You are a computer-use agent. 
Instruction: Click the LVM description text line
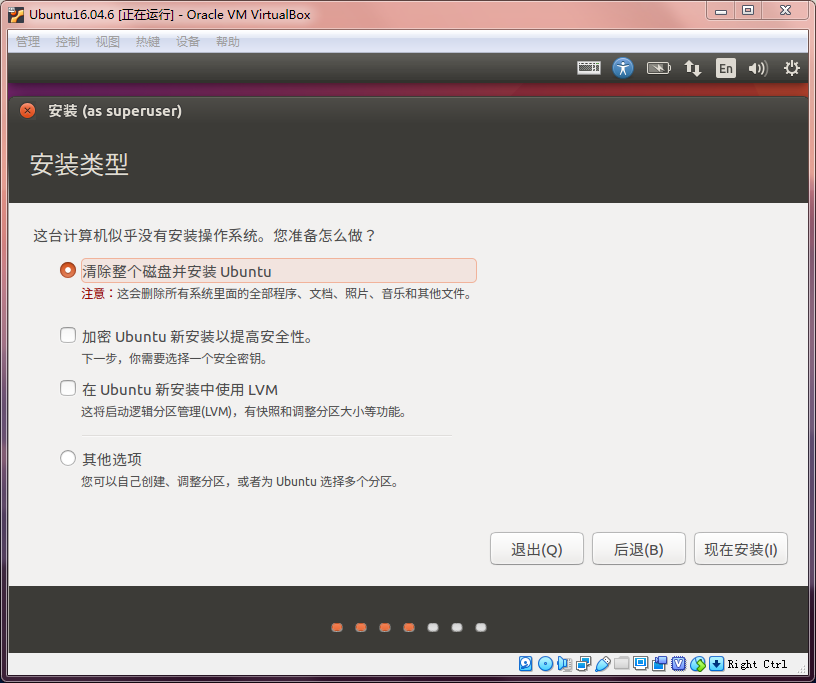point(244,412)
